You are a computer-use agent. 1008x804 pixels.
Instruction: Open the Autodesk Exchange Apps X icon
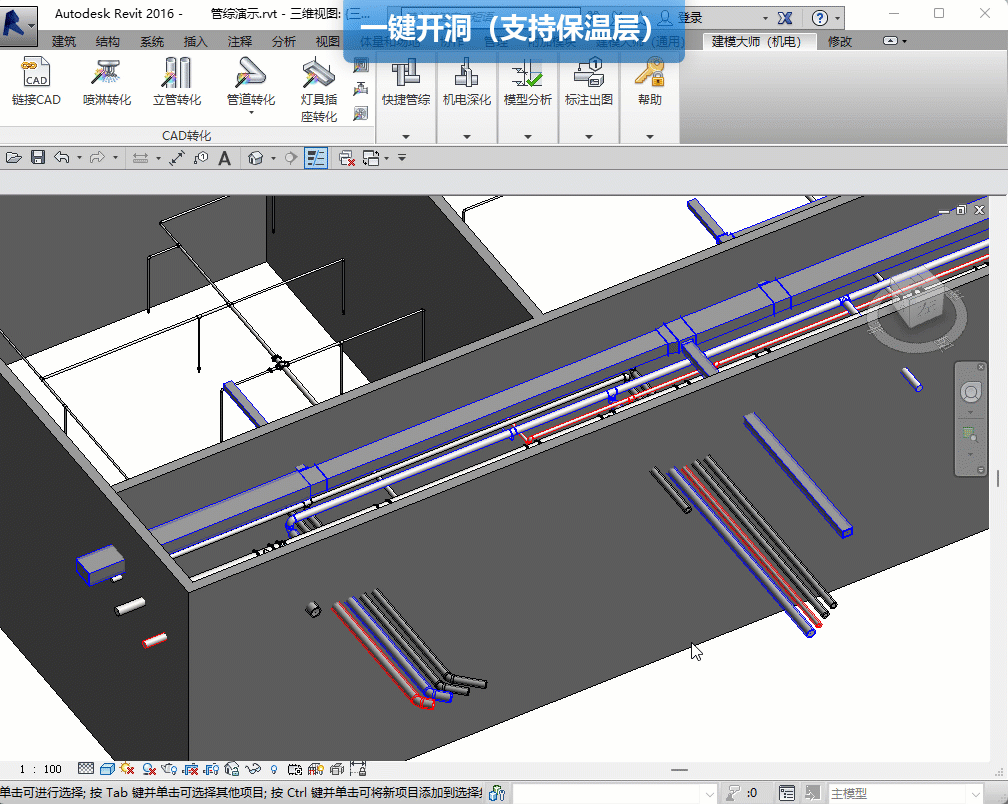(785, 18)
